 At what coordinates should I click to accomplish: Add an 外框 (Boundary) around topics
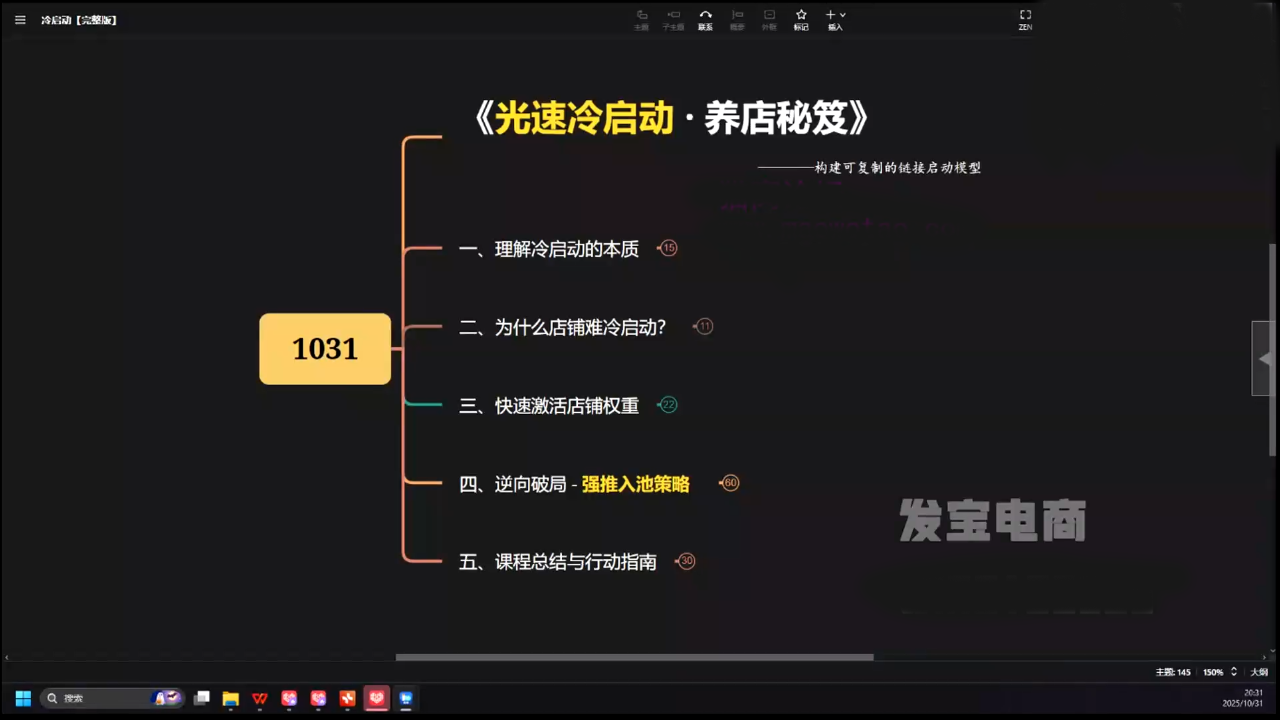pyautogui.click(x=769, y=18)
